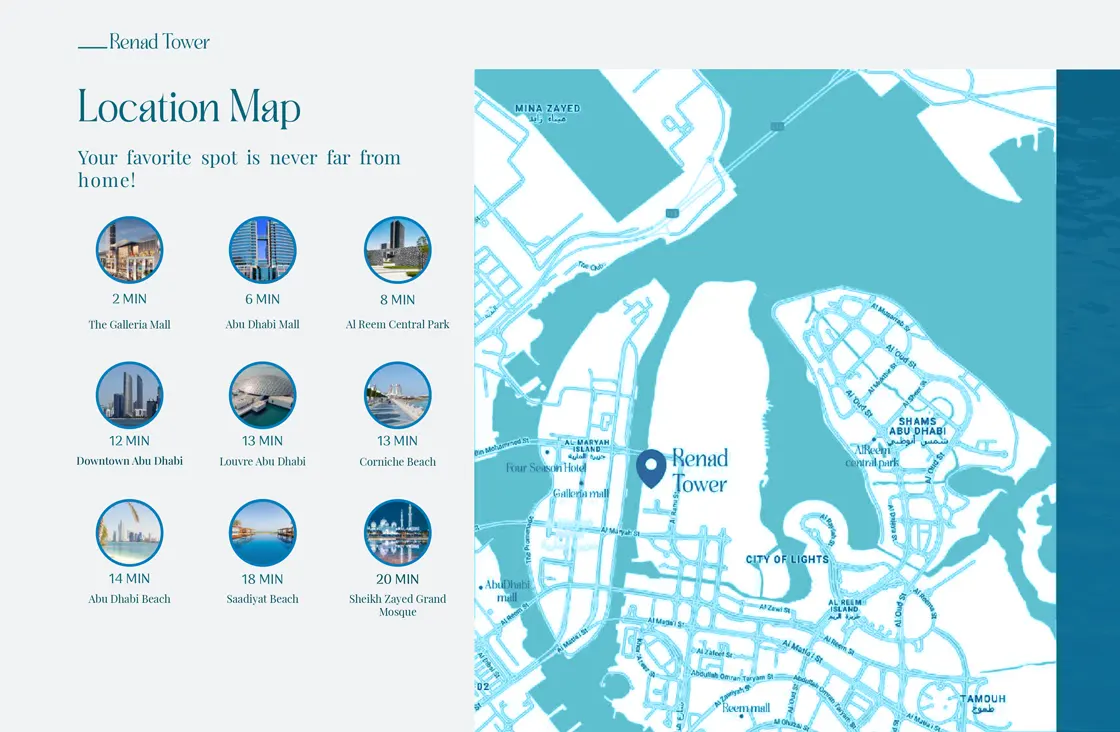Select the Four Season Hotel map label
The height and width of the screenshot is (732, 1120).
[544, 468]
